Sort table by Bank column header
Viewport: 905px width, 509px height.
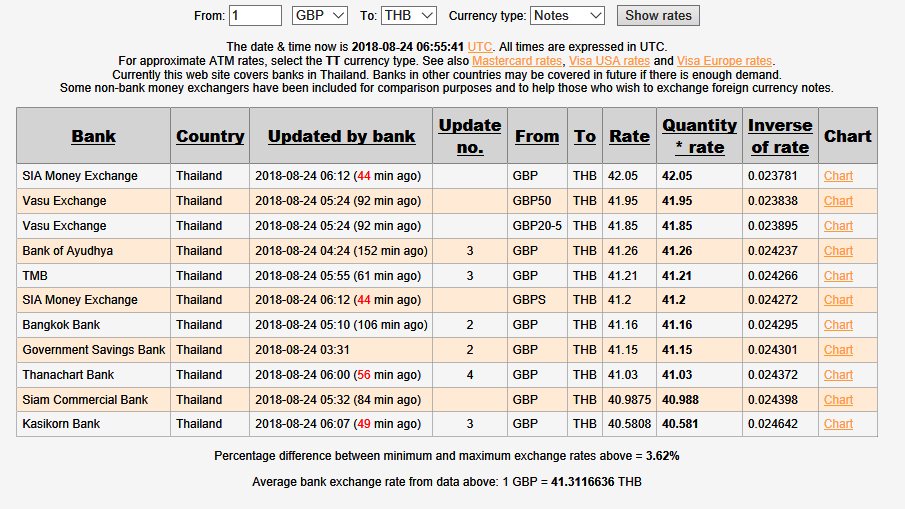[x=94, y=136]
